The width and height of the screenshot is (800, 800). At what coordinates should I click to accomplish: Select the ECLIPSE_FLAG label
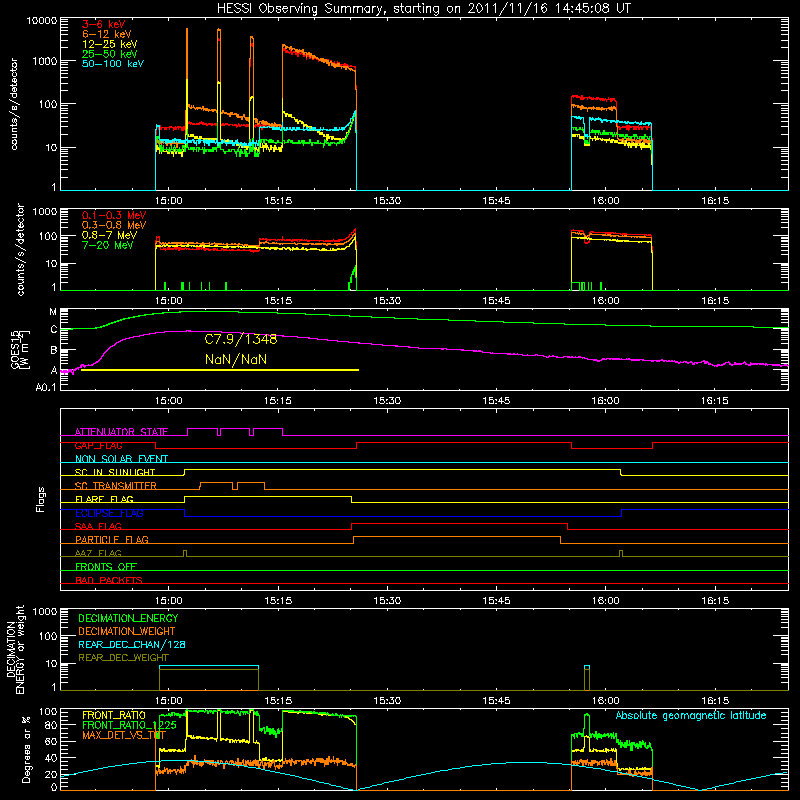point(109,513)
